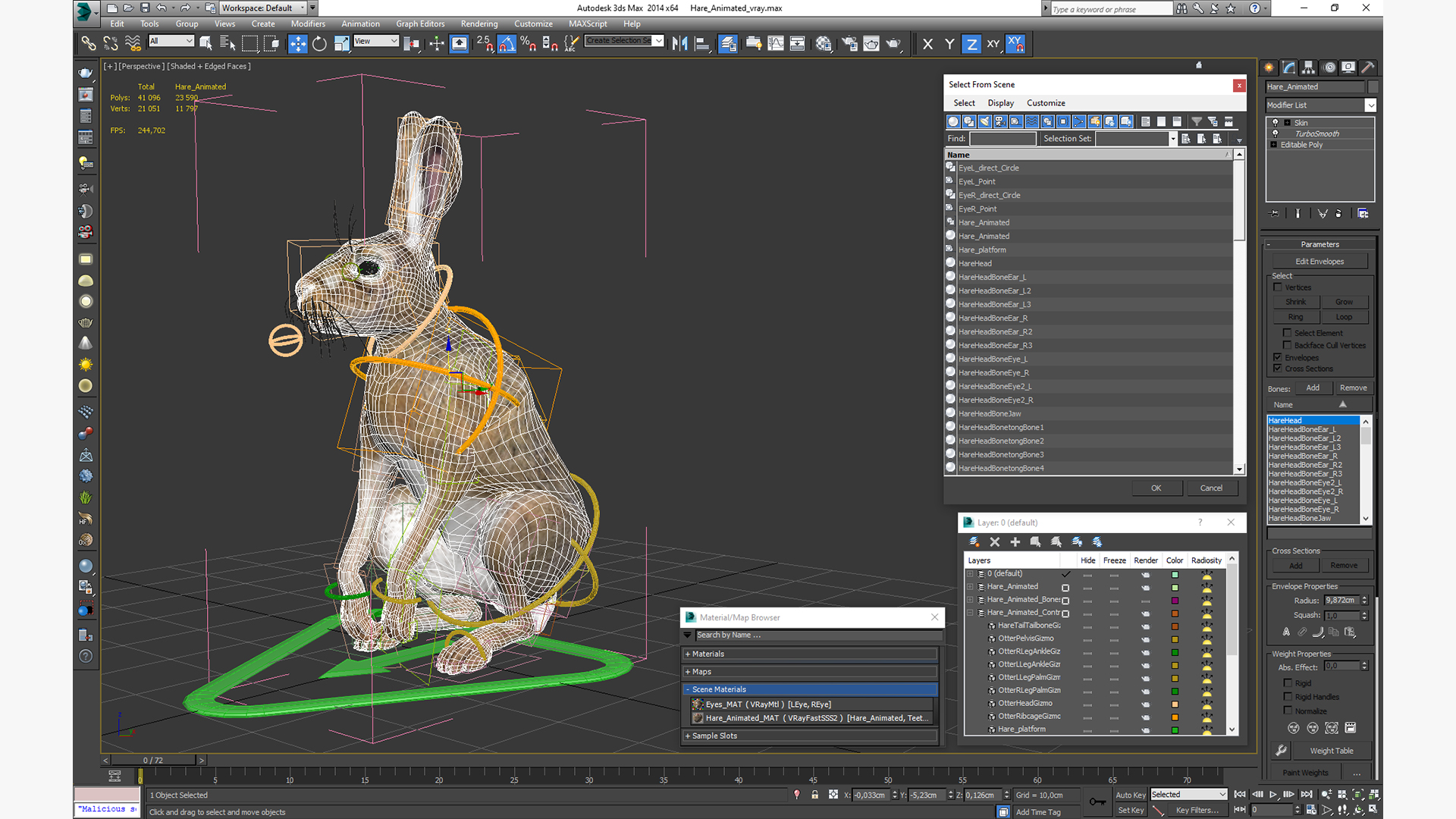1456x819 pixels.
Task: Toggle the Hare_Animated layer current checkbox
Action: [x=1065, y=588]
